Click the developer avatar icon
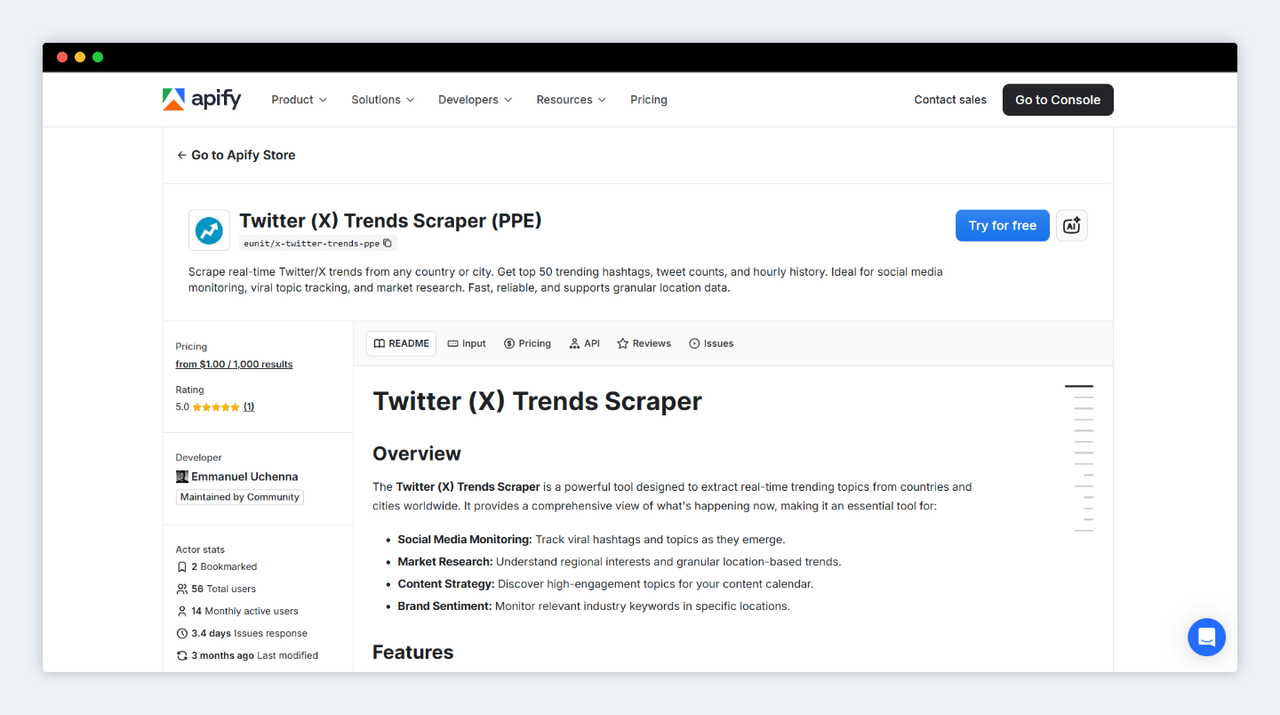Viewport: 1280px width, 715px height. click(x=182, y=477)
